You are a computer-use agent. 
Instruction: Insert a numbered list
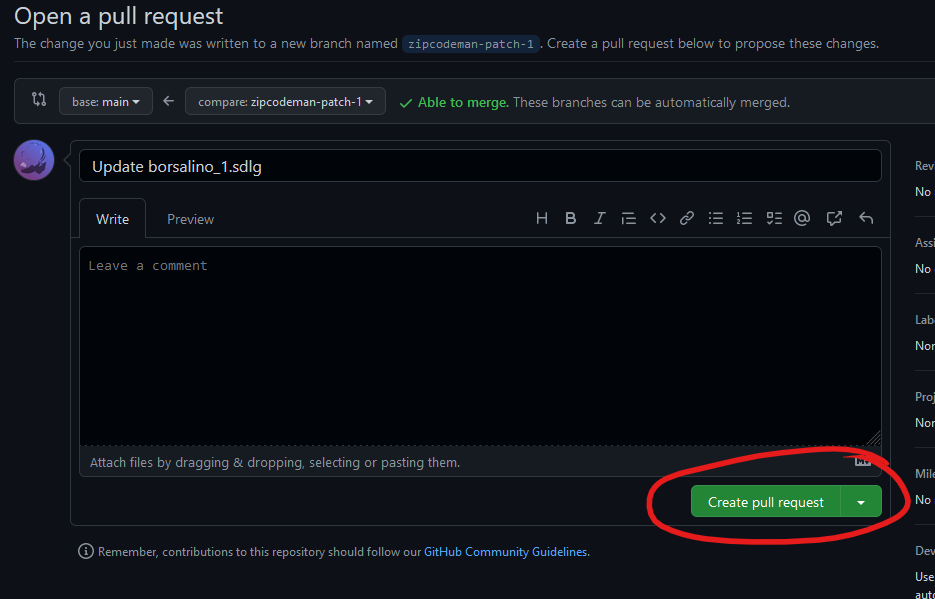tap(744, 218)
